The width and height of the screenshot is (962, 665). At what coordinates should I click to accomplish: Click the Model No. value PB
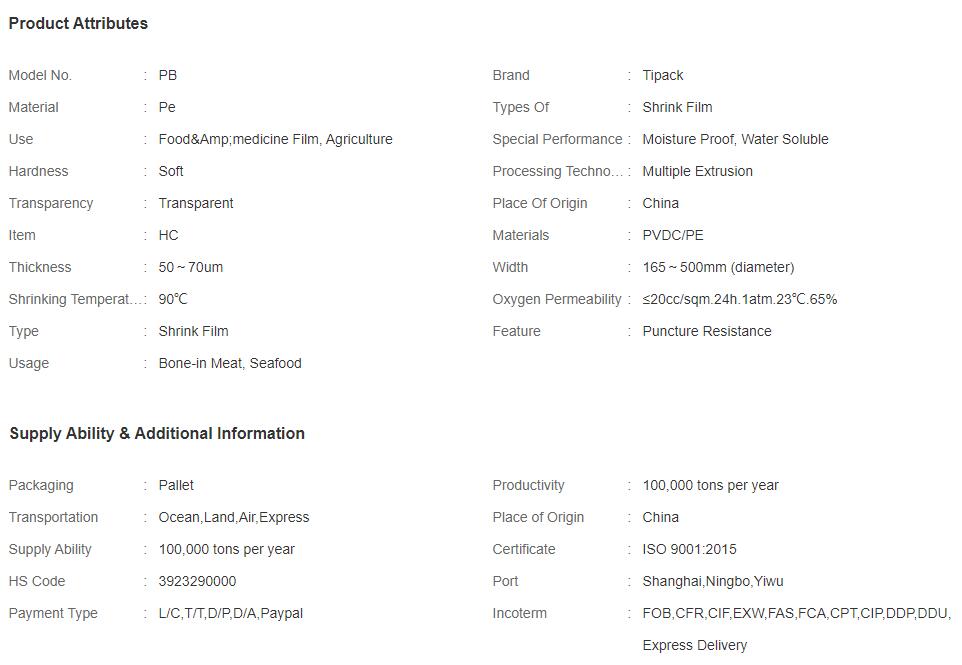coord(167,75)
